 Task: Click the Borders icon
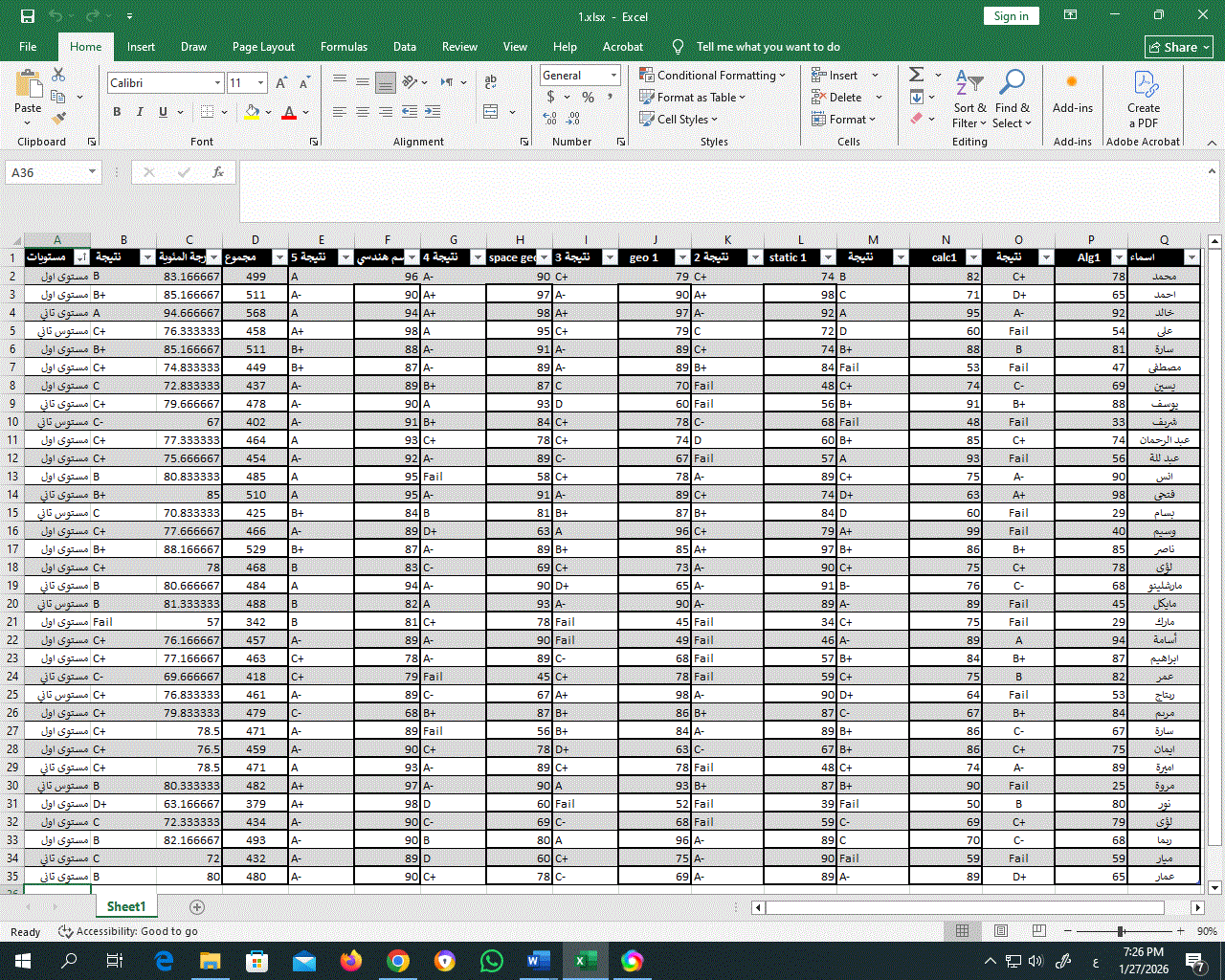click(208, 112)
